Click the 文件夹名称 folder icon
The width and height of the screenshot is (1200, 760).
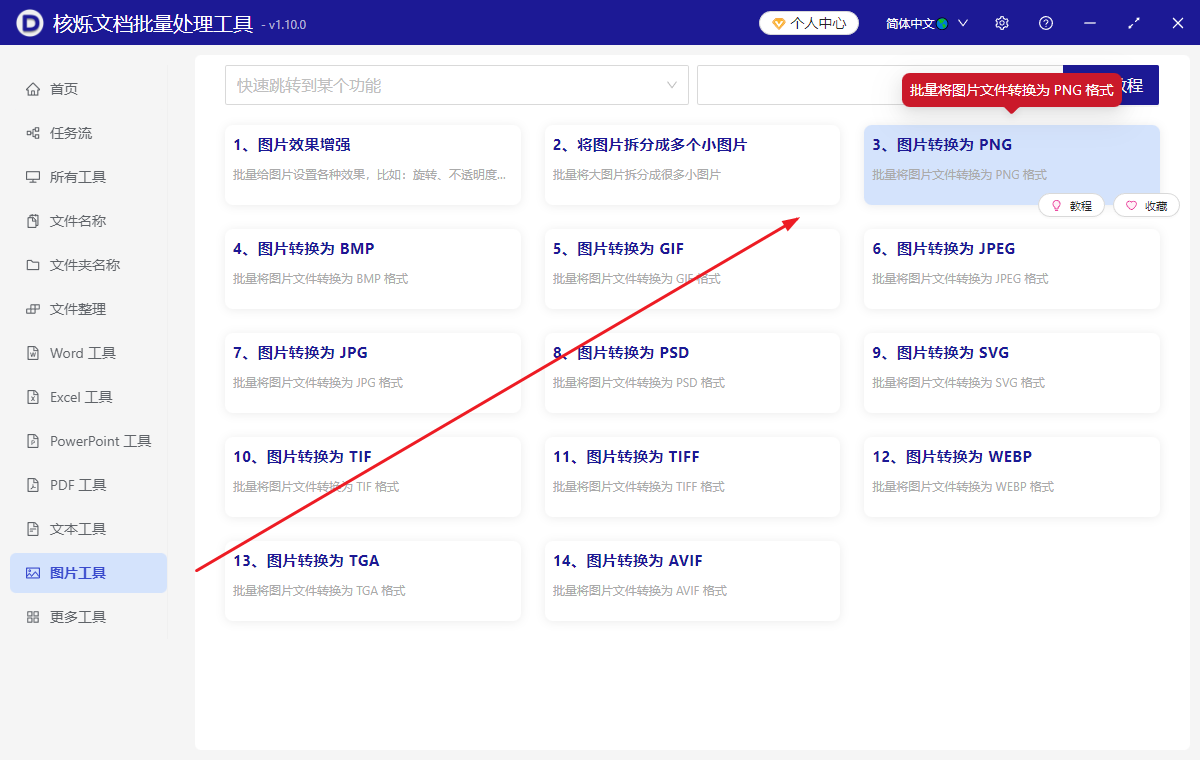point(33,265)
